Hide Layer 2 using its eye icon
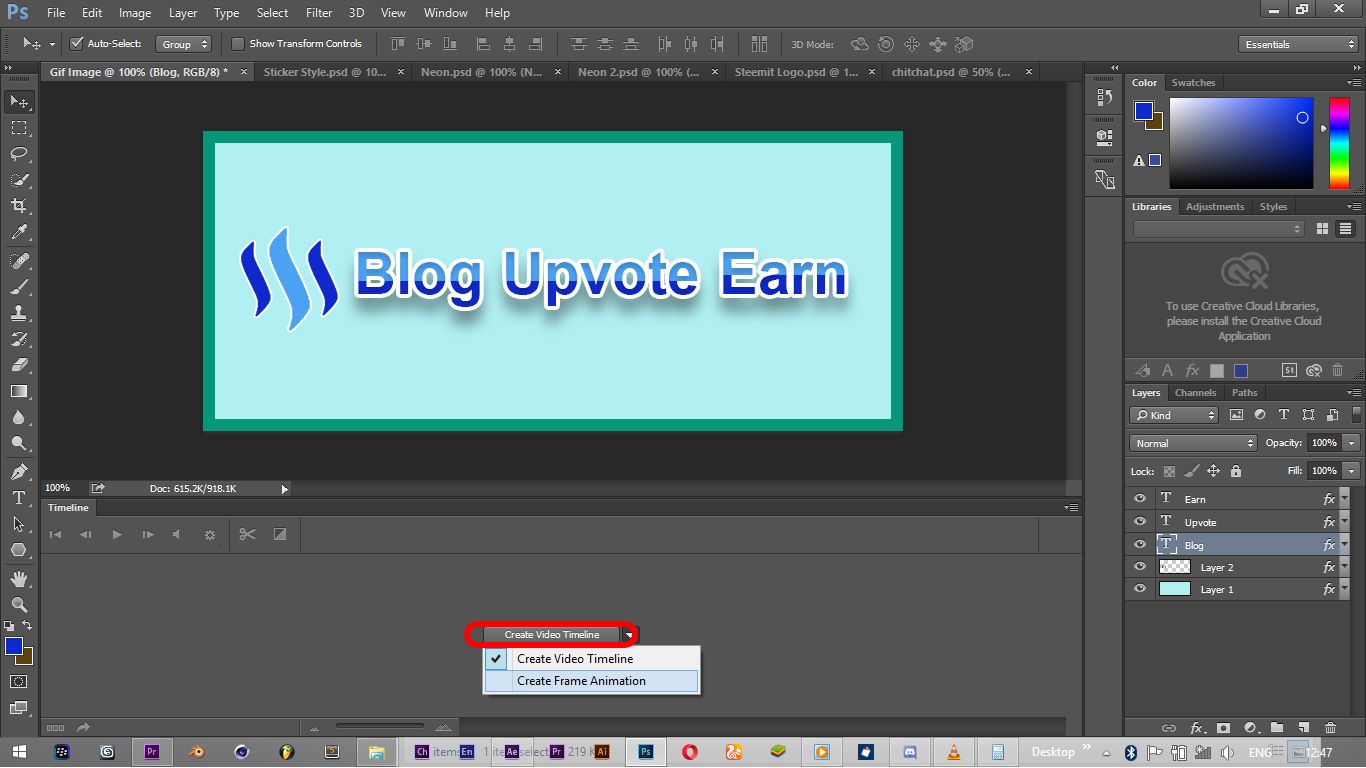The height and width of the screenshot is (768, 1366). point(1140,567)
